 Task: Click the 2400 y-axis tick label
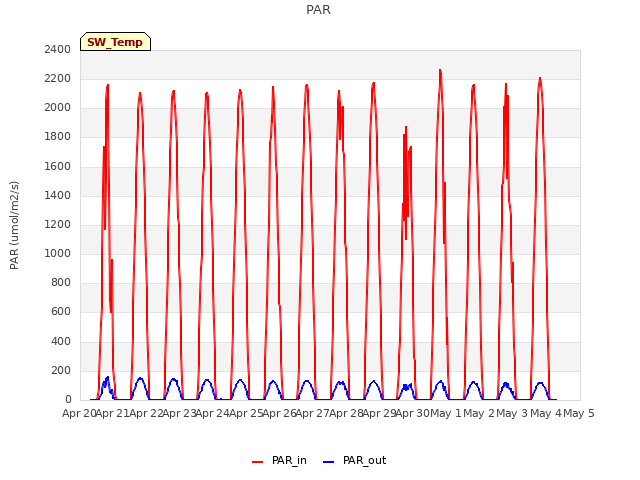tap(58, 49)
